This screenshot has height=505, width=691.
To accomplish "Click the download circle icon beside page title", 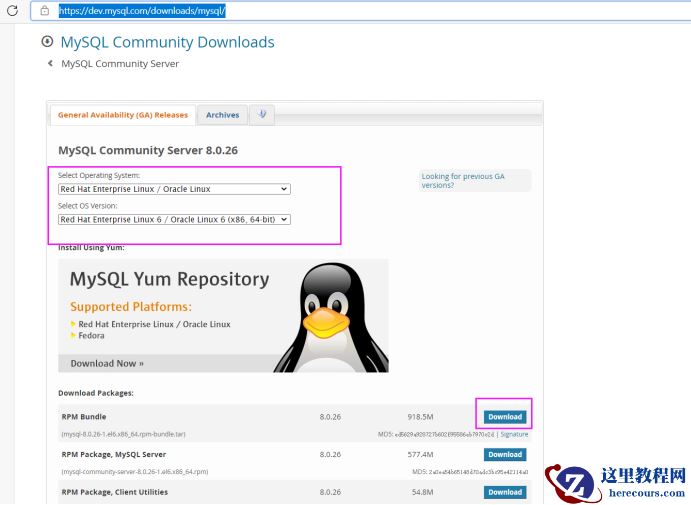I will [47, 41].
